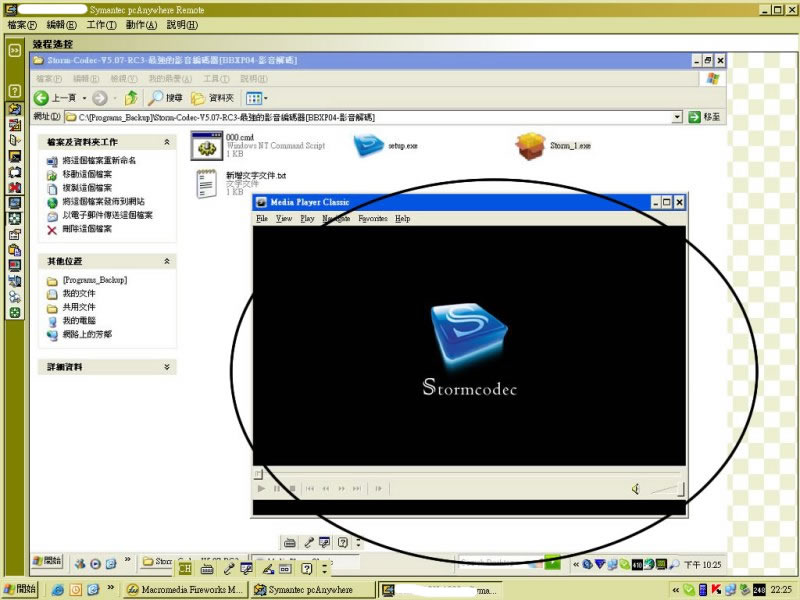The height and width of the screenshot is (600, 800).
Task: Expand hidden icons in remote system tray
Action: coord(576,564)
